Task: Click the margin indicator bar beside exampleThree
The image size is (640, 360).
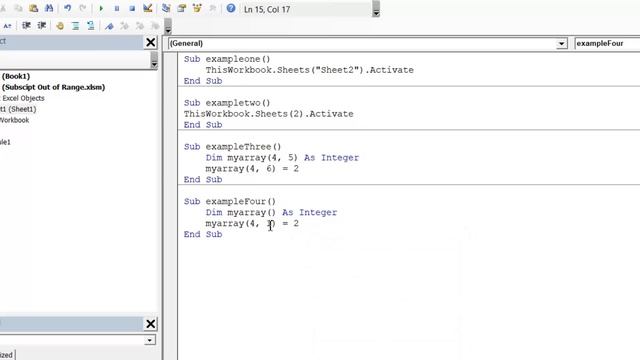Action: click(x=171, y=163)
